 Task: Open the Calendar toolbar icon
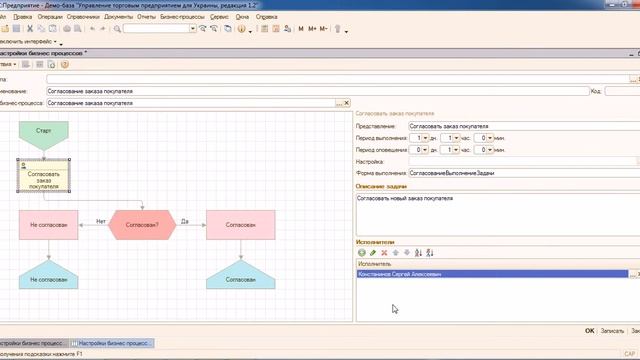coord(276,29)
